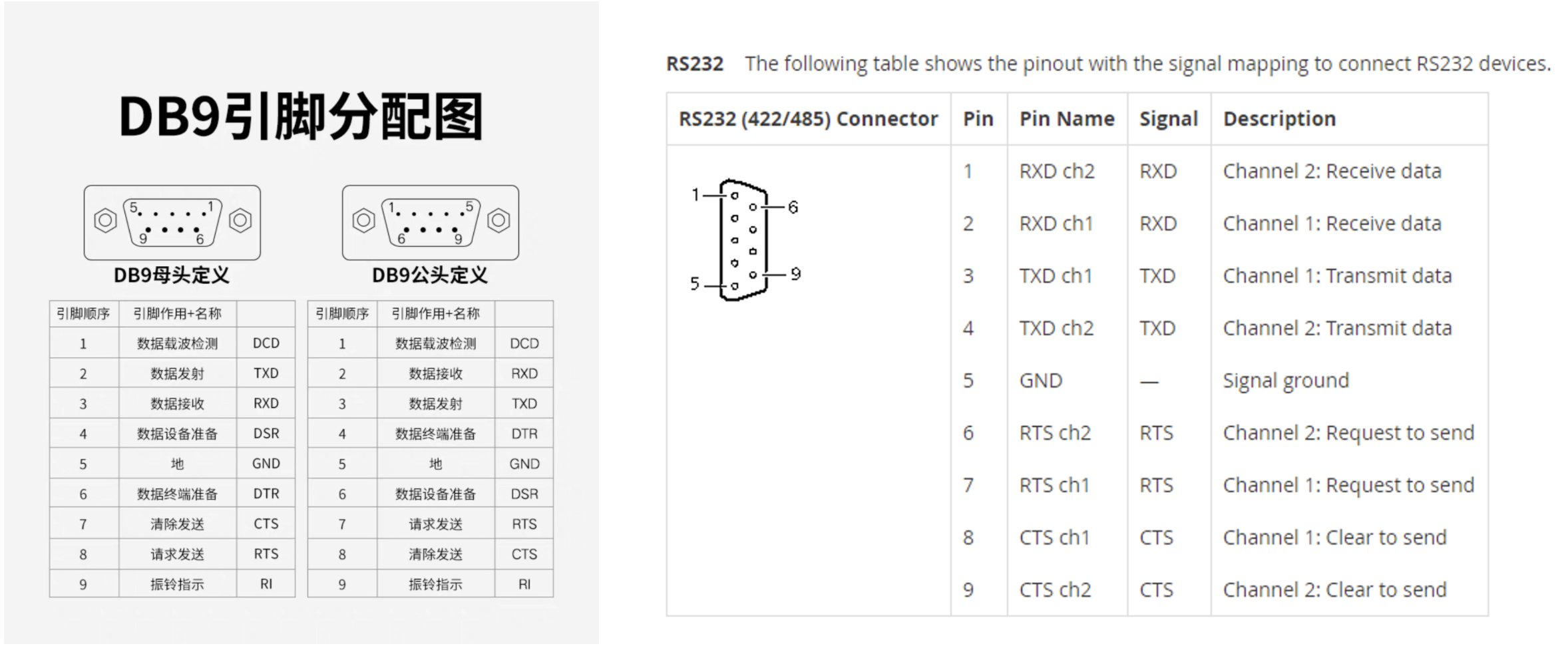Click pin label 6 on RS232 connector drawing
The width and height of the screenshot is (1568, 660).
tap(793, 207)
